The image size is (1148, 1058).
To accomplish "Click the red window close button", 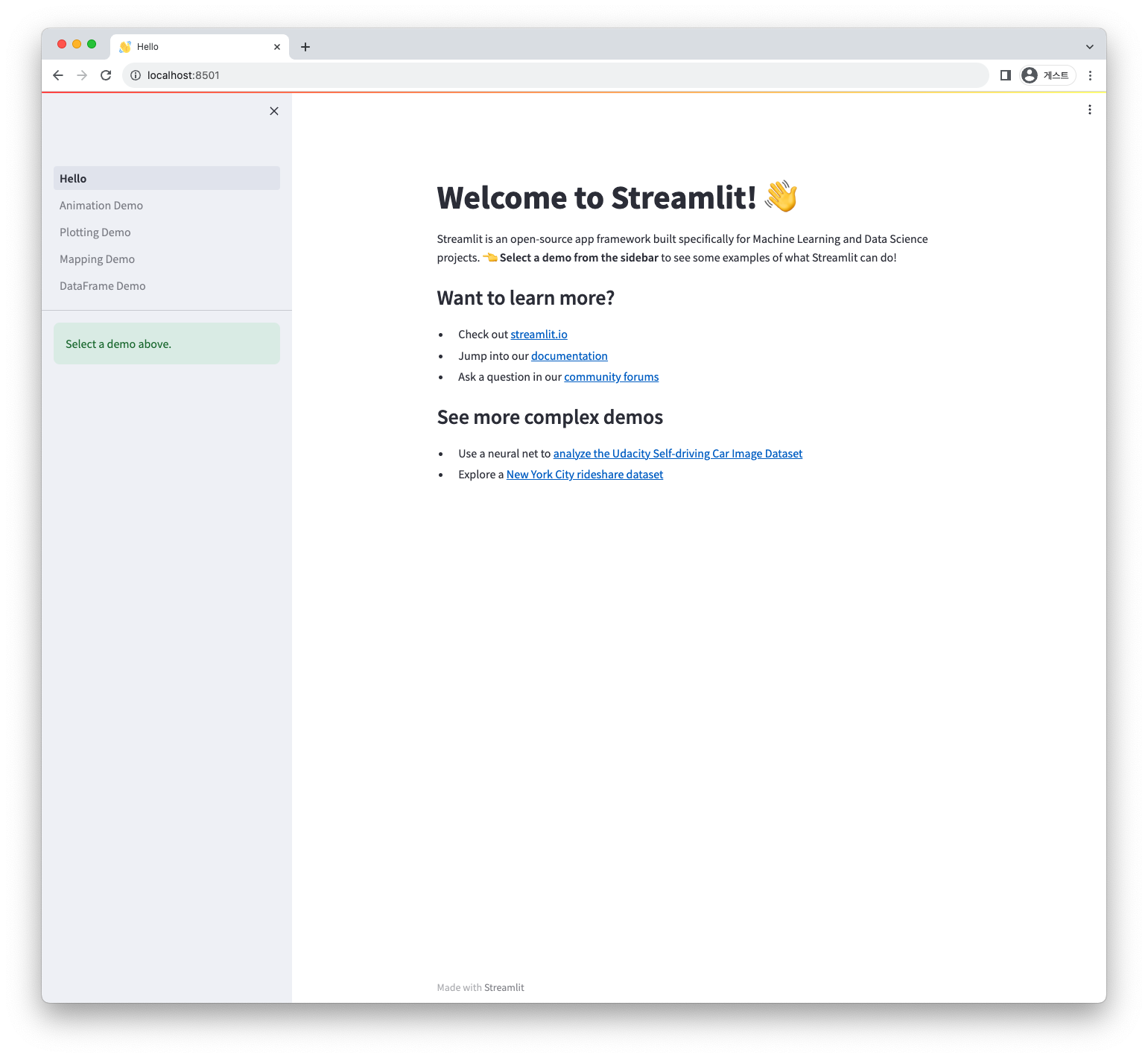I will click(x=62, y=44).
